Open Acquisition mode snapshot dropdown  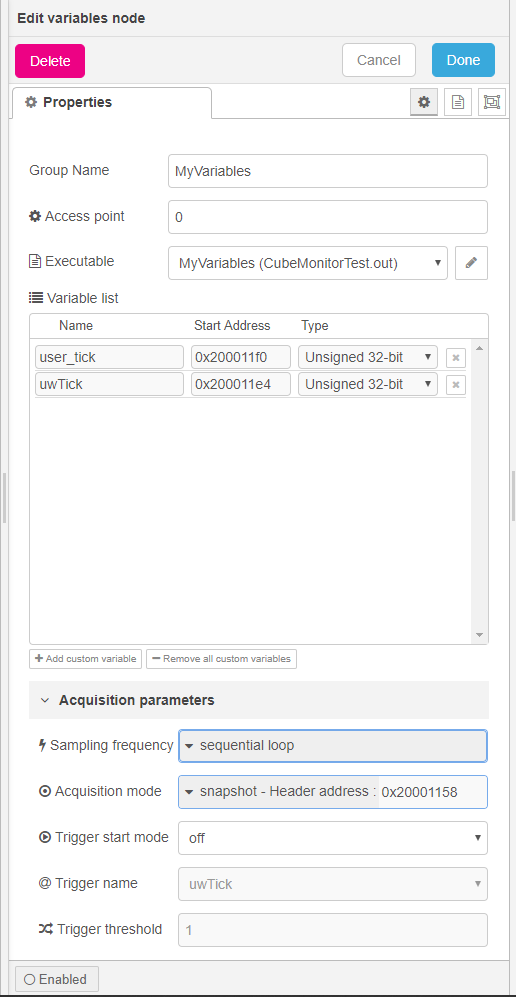click(279, 792)
